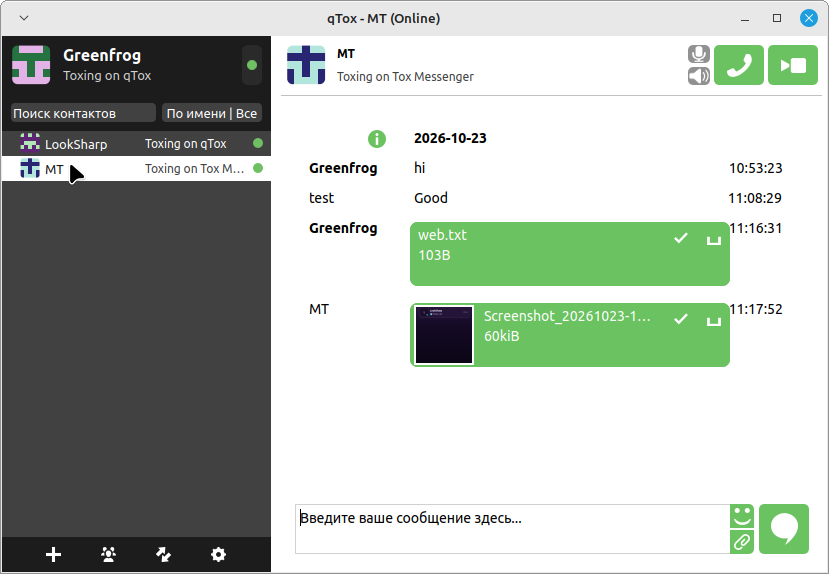Screen dimensions: 829x574
Task: Open the window menu chevron in title bar
Action: coord(24,18)
